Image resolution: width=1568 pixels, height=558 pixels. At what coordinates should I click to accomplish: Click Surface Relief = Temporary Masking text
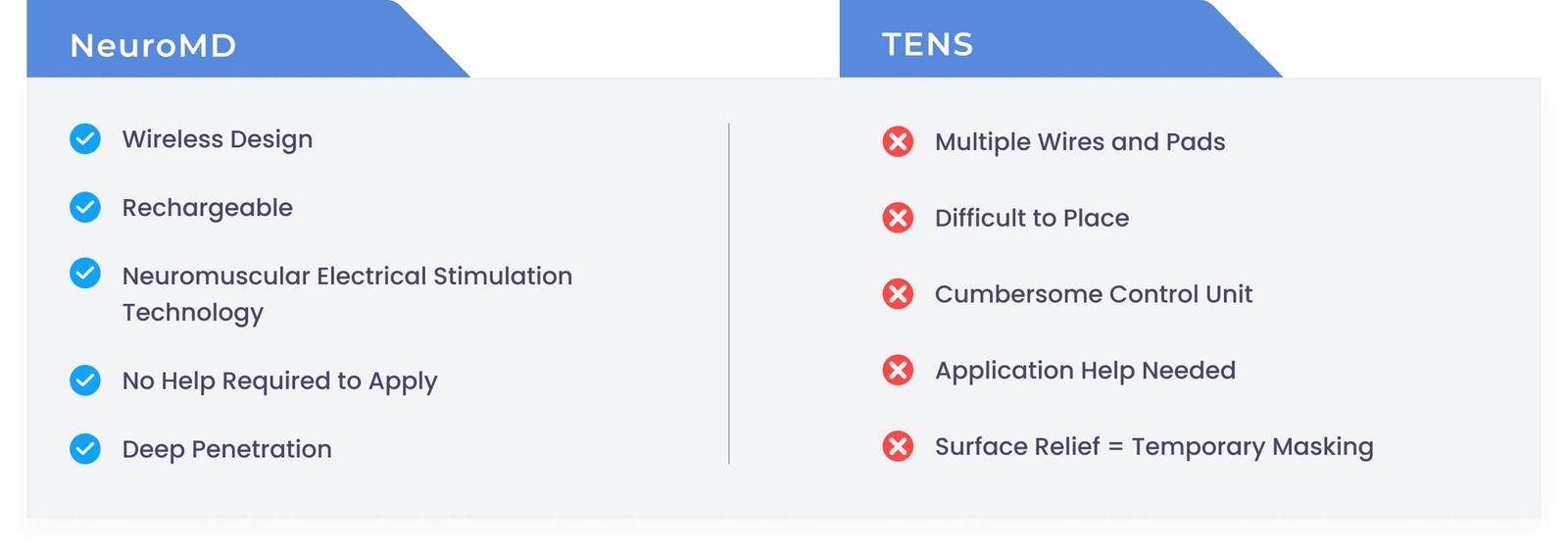[1154, 447]
